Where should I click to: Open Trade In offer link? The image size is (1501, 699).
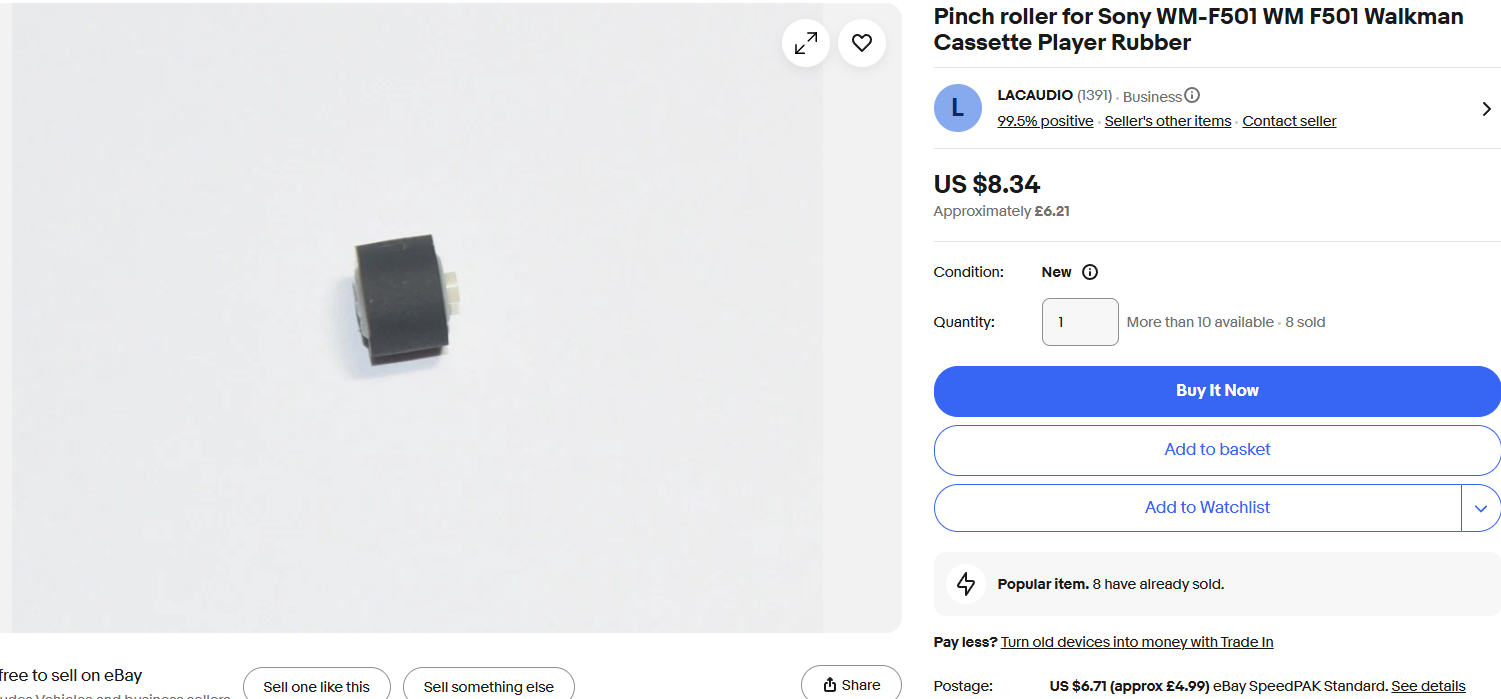(1136, 642)
